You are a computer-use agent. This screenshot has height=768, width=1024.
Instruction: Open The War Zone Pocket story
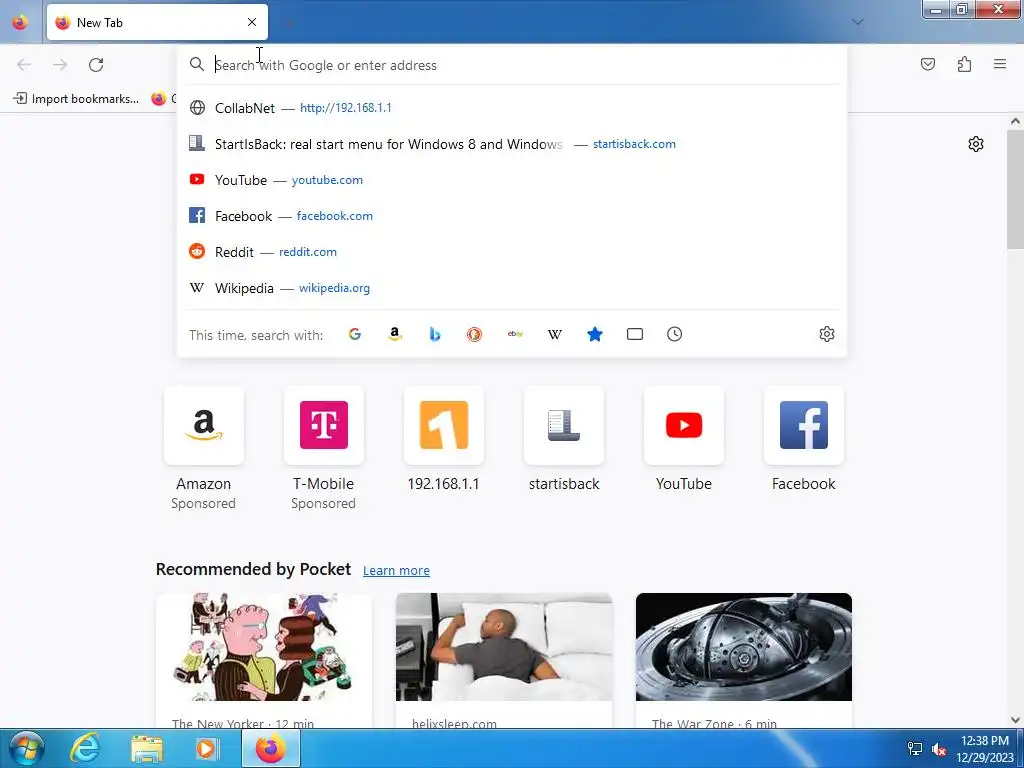pyautogui.click(x=743, y=661)
